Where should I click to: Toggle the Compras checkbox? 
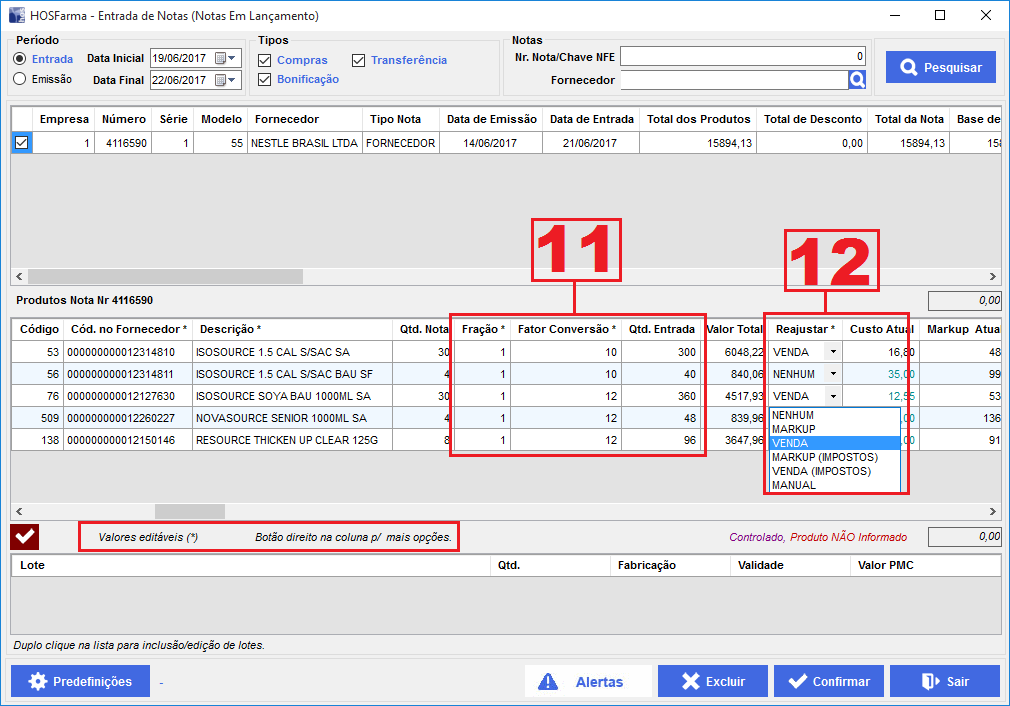point(265,60)
